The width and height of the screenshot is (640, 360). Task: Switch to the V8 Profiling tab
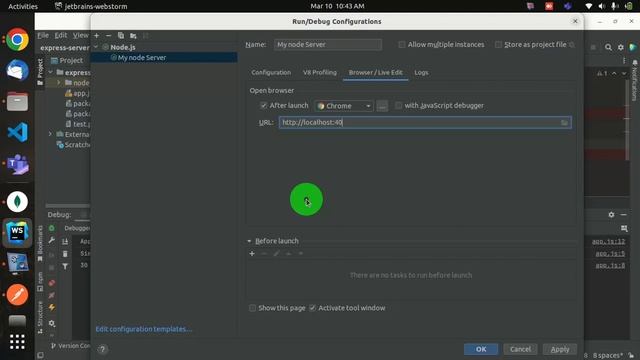tap(320, 73)
